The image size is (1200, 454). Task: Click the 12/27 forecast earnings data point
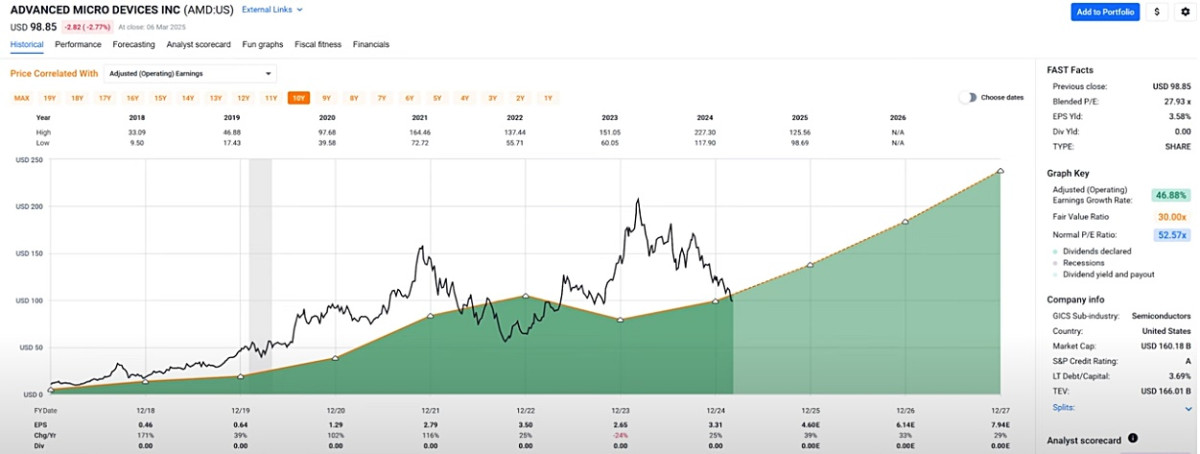point(1001,171)
